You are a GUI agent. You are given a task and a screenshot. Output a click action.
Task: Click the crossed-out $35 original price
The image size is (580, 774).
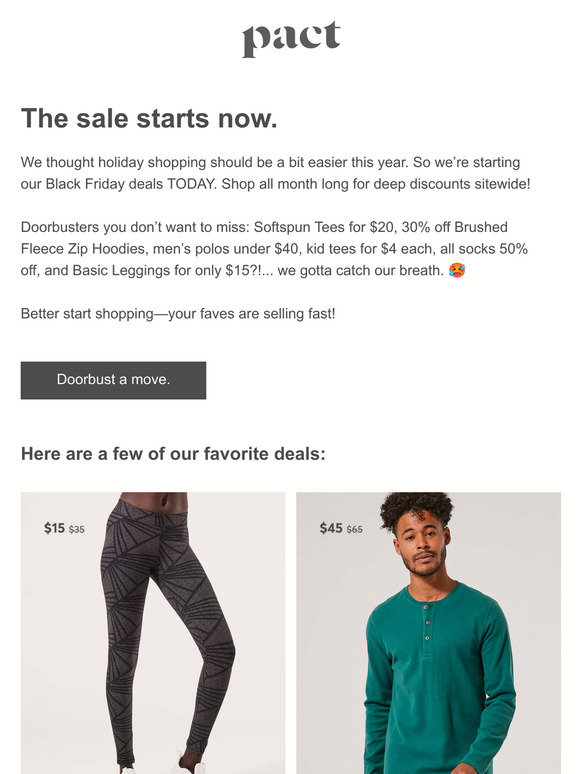click(77, 530)
